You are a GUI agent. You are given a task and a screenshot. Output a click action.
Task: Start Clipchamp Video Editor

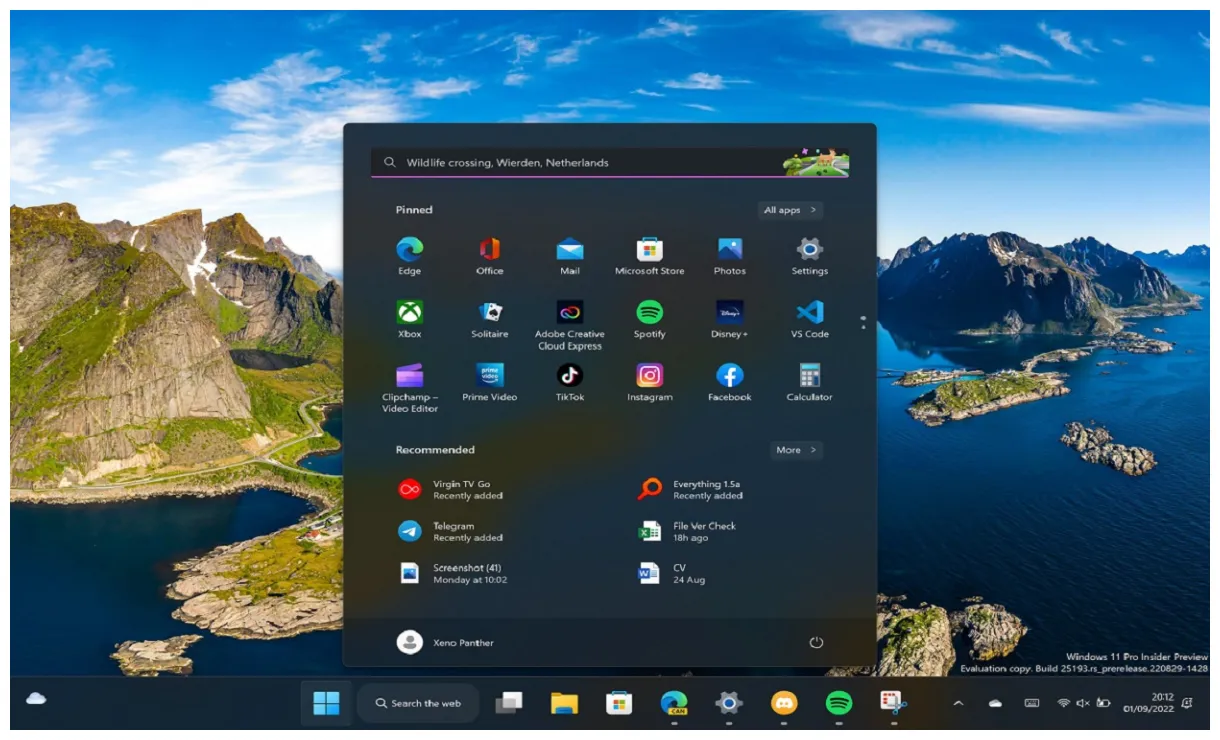coord(409,375)
